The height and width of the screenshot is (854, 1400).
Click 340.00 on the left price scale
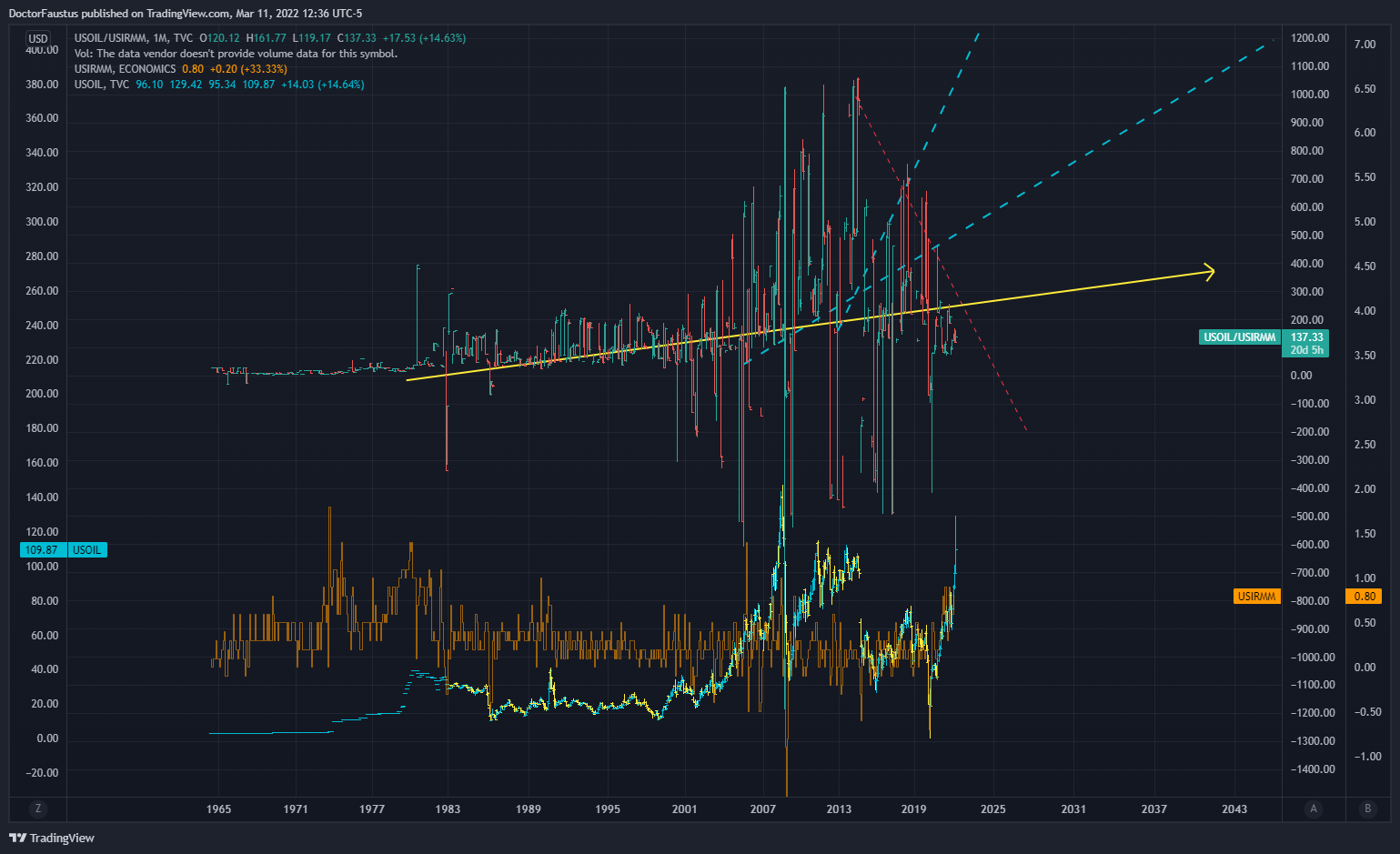[42, 152]
